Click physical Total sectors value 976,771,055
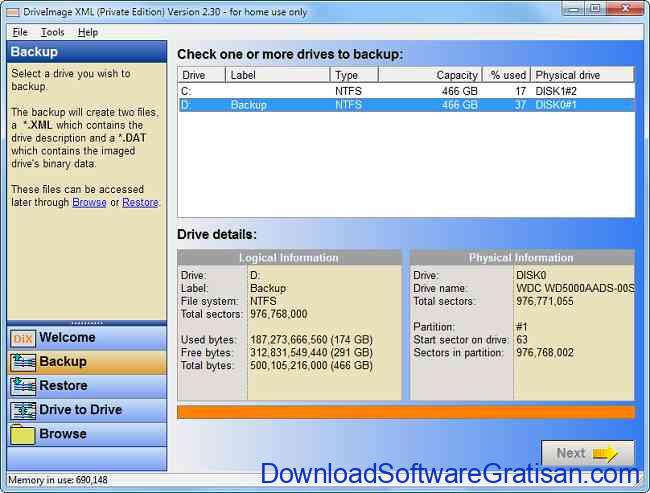 (545, 301)
